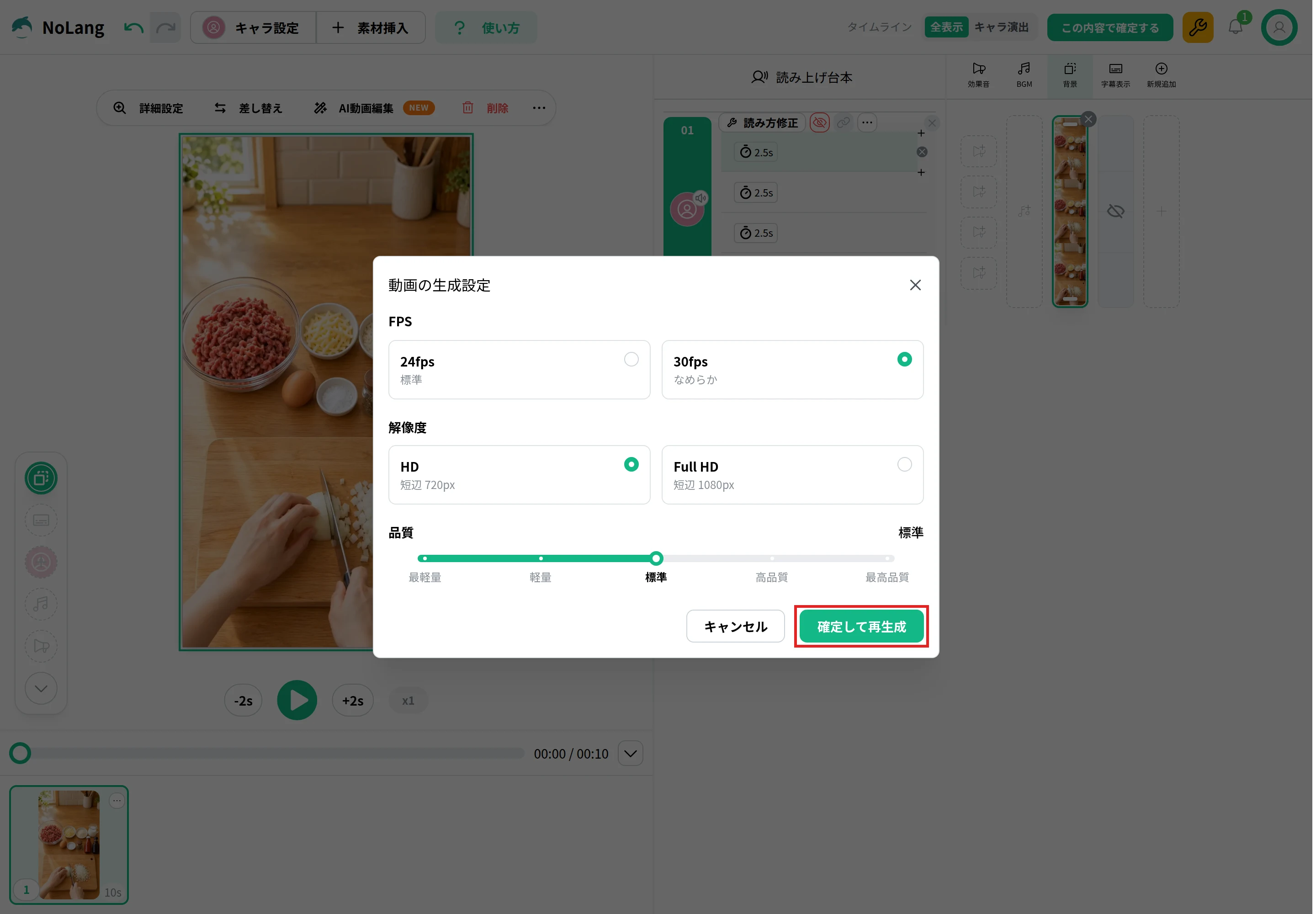Switch timeline to 全表示
The image size is (1316, 914).
946,27
